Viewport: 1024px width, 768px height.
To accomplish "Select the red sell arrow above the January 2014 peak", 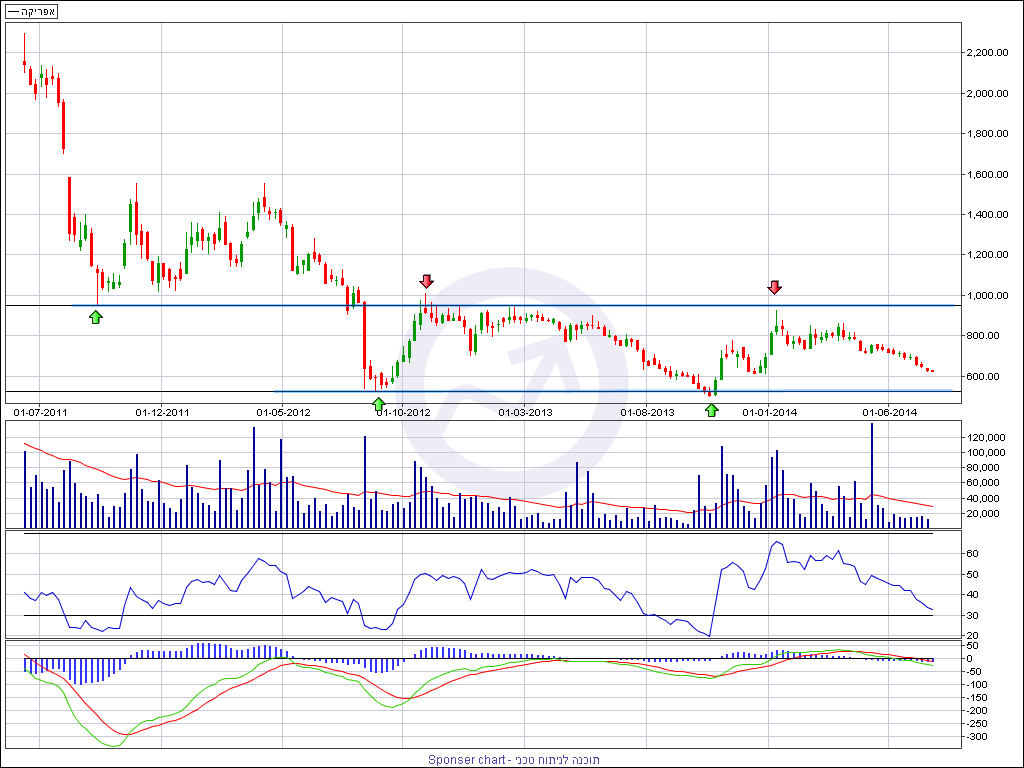I will tap(774, 287).
